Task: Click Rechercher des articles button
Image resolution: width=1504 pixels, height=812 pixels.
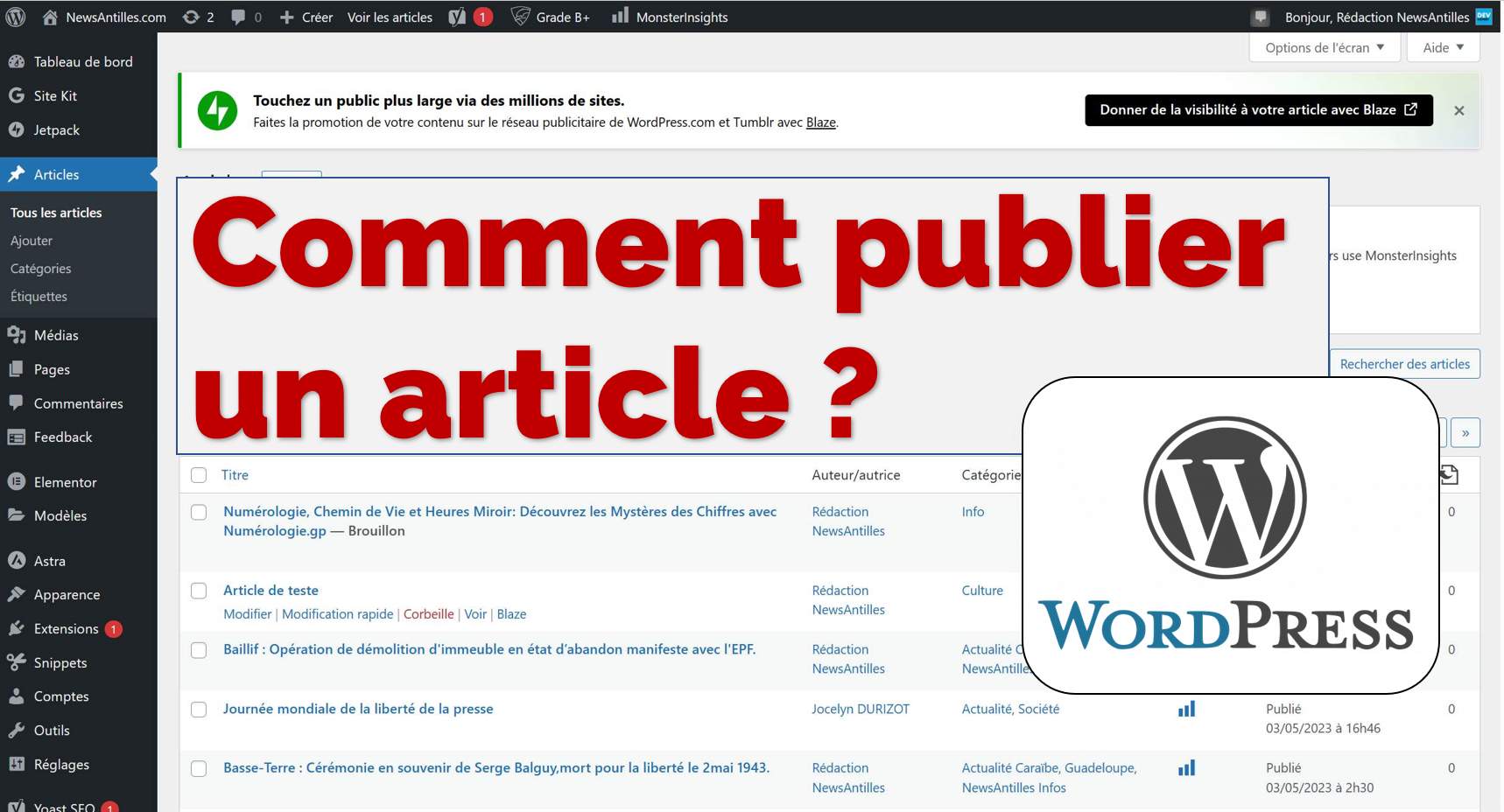Action: click(1404, 364)
